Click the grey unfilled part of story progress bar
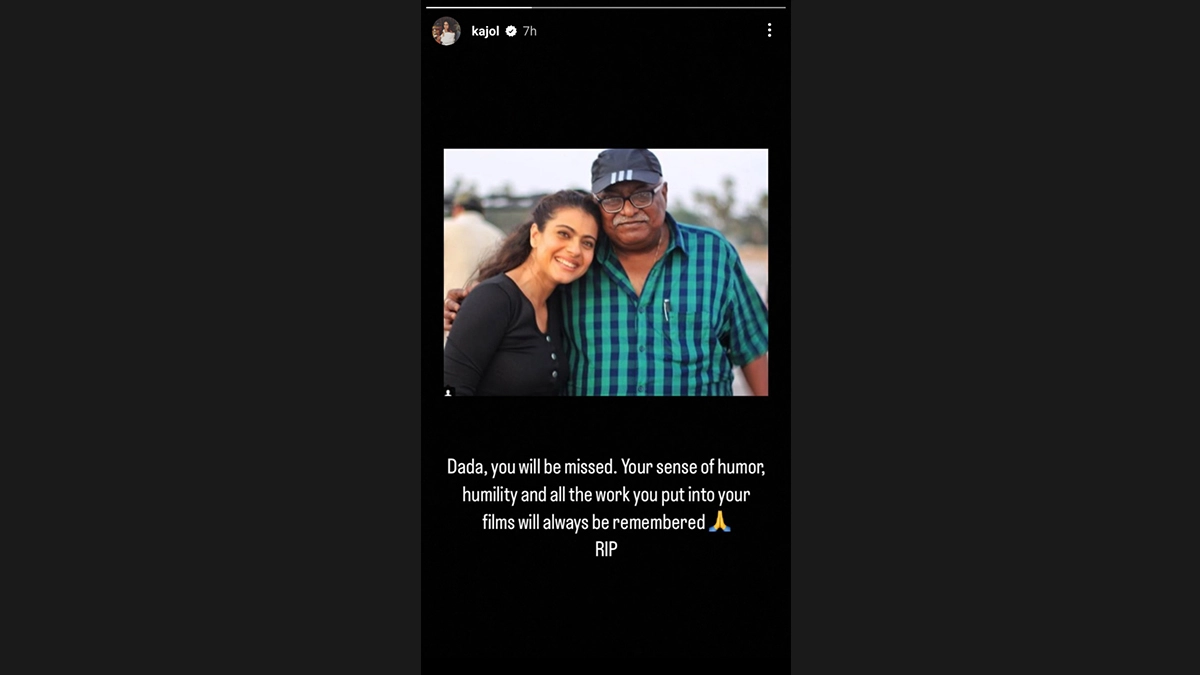This screenshot has height=675, width=1200. [659, 7]
